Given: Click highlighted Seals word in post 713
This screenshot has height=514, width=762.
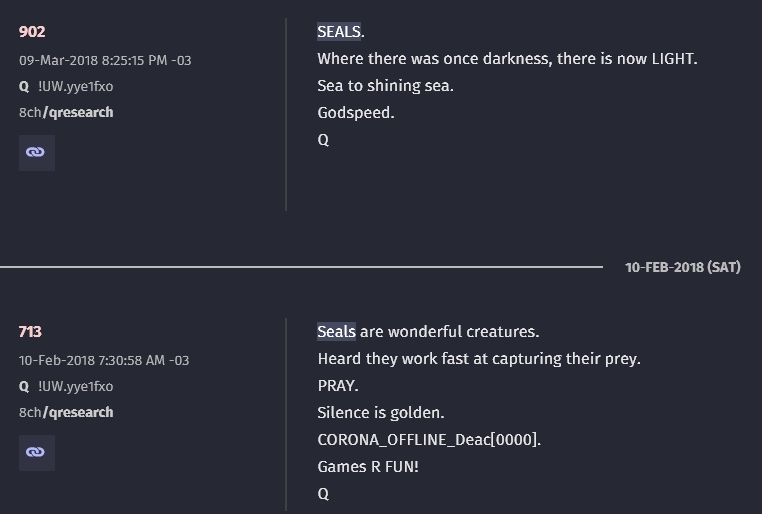Looking at the screenshot, I should (x=336, y=332).
